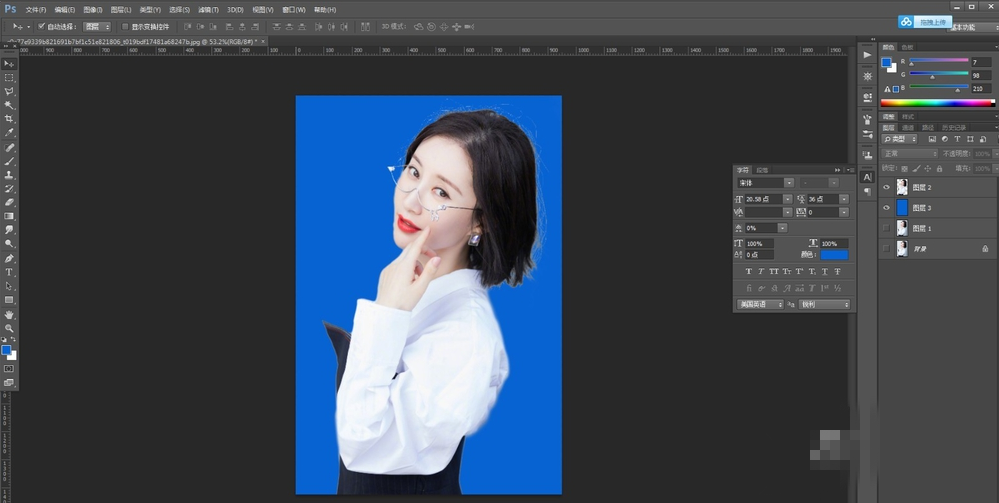Select the Eyedropper tool
Viewport: 999px width, 503px height.
coord(10,133)
